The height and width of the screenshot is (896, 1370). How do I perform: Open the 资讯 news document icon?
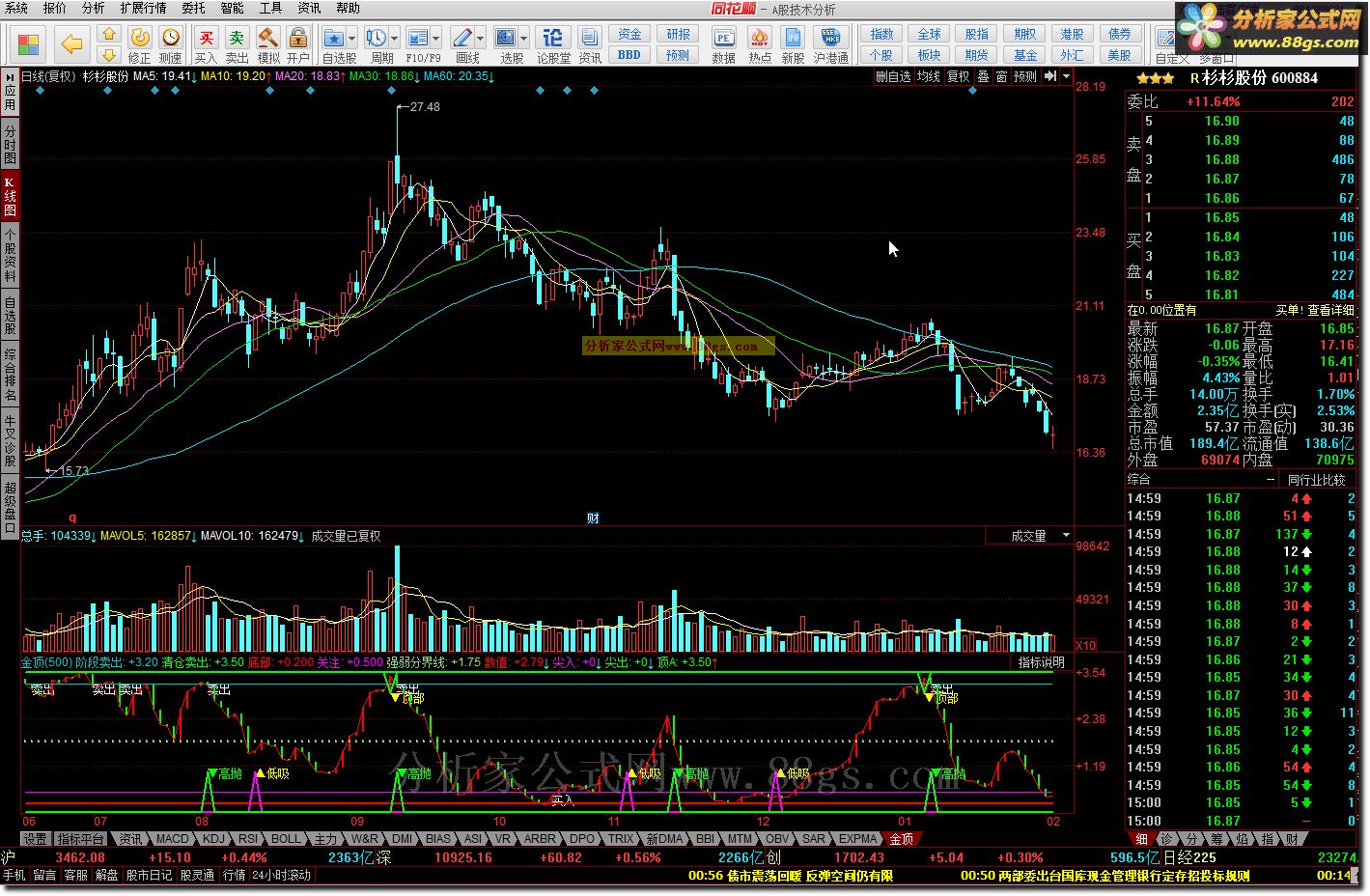click(x=590, y=38)
